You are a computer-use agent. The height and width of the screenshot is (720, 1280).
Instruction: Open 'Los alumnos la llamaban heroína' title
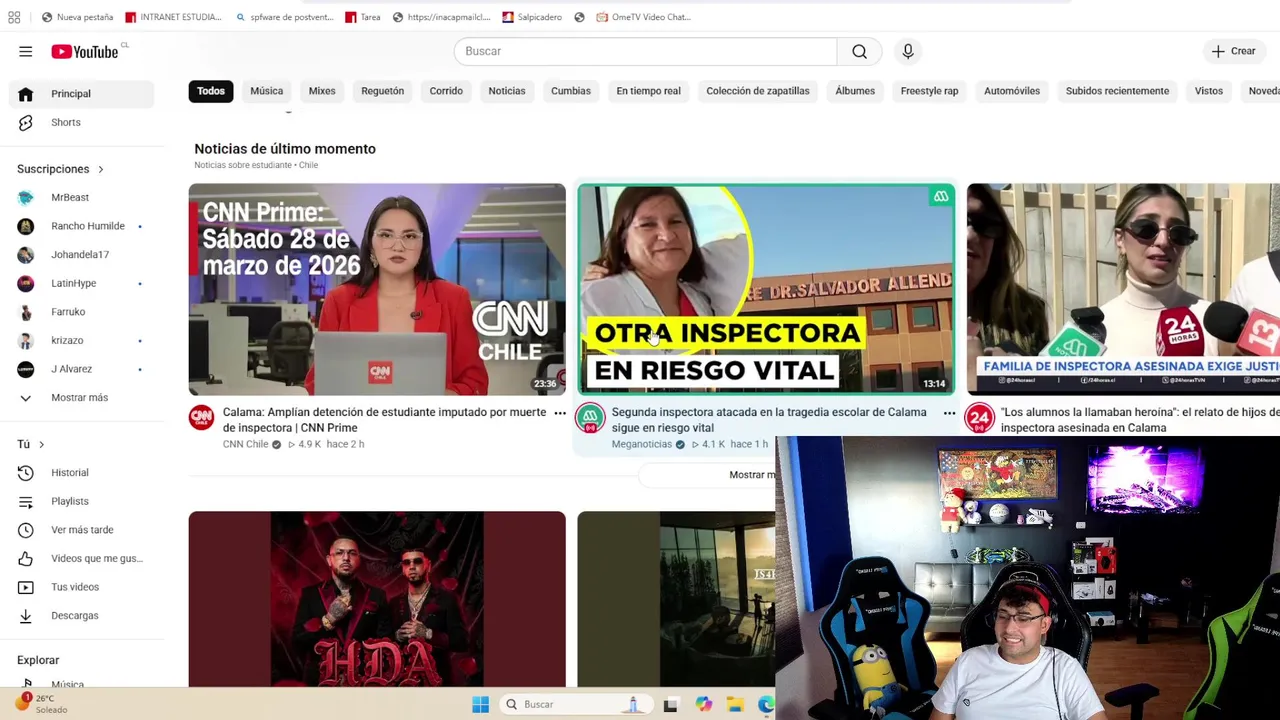point(1140,420)
